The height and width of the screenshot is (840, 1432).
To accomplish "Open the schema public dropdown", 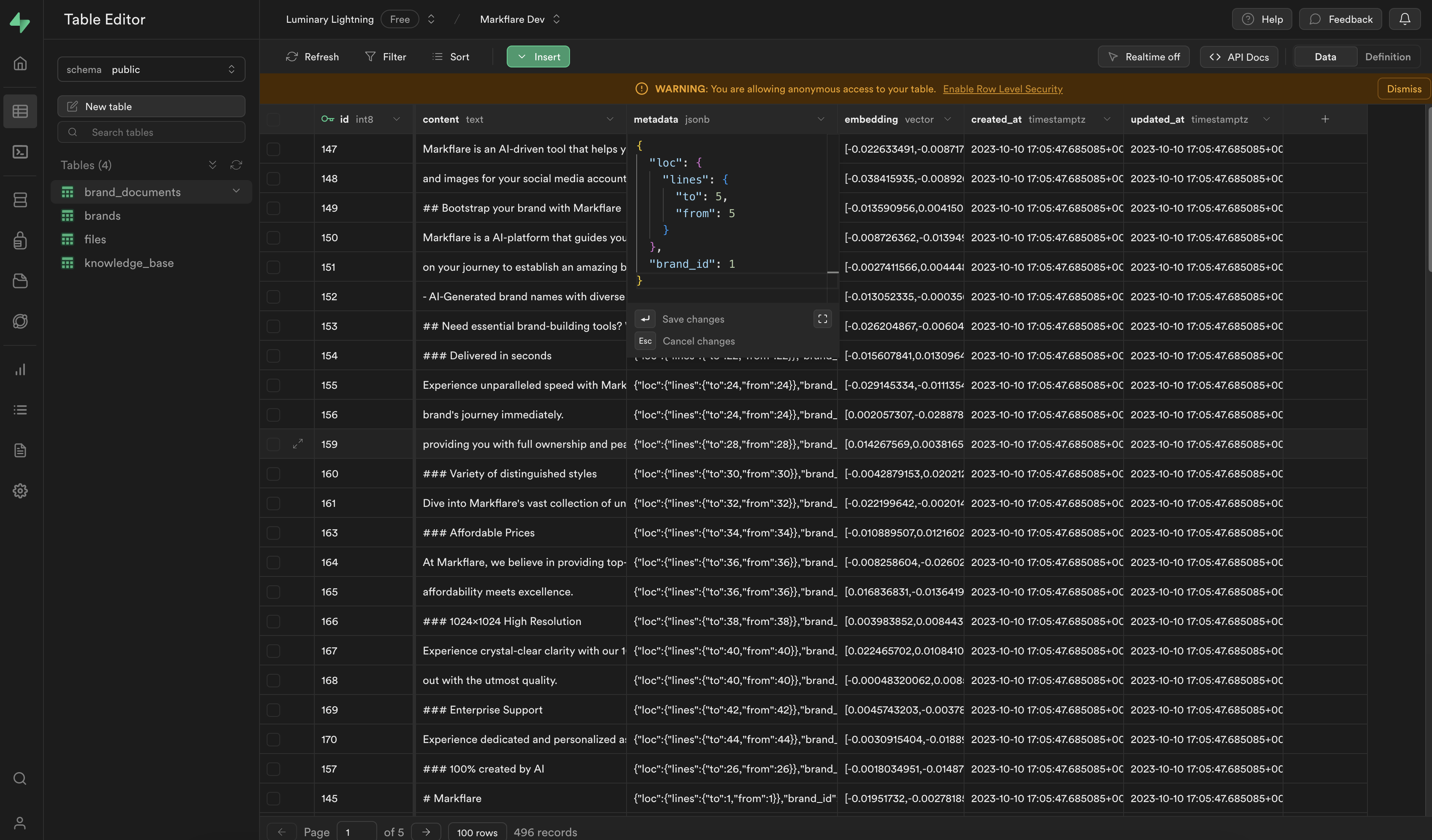I will tap(151, 69).
